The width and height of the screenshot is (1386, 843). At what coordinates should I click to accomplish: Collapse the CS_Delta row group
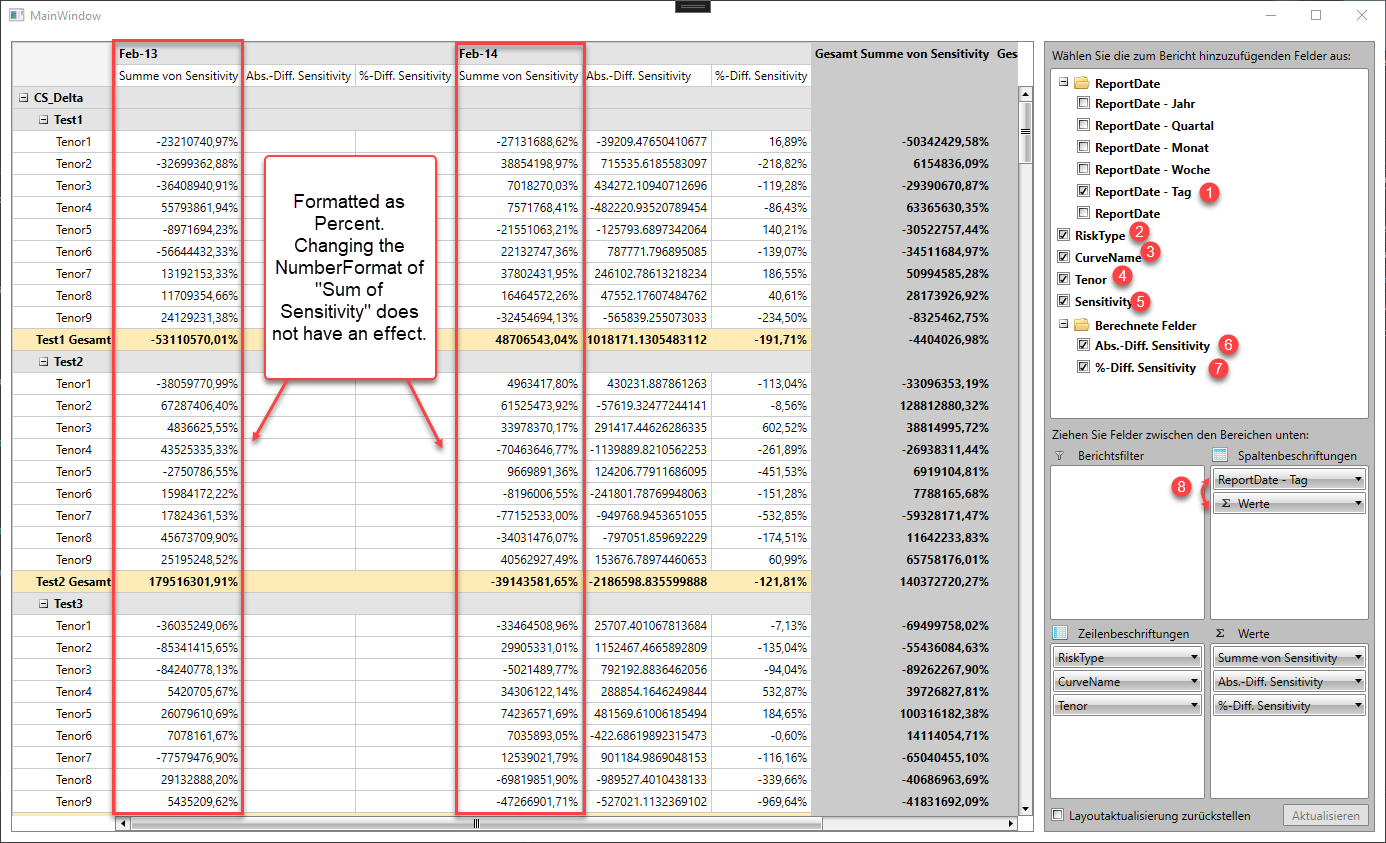point(23,98)
